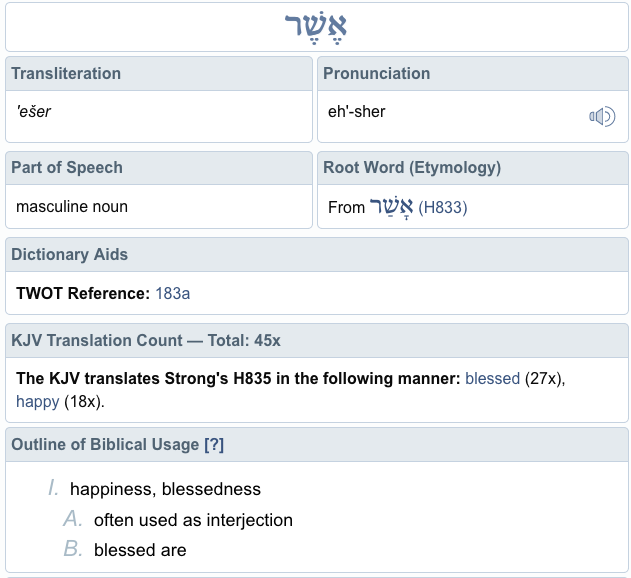Select the "happiness, blessedness" outline entry

coord(165,489)
